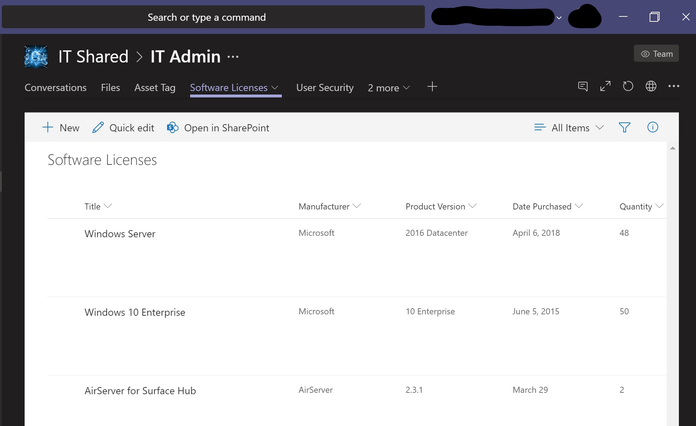
Task: Open the All Items view dropdown
Action: click(x=569, y=128)
